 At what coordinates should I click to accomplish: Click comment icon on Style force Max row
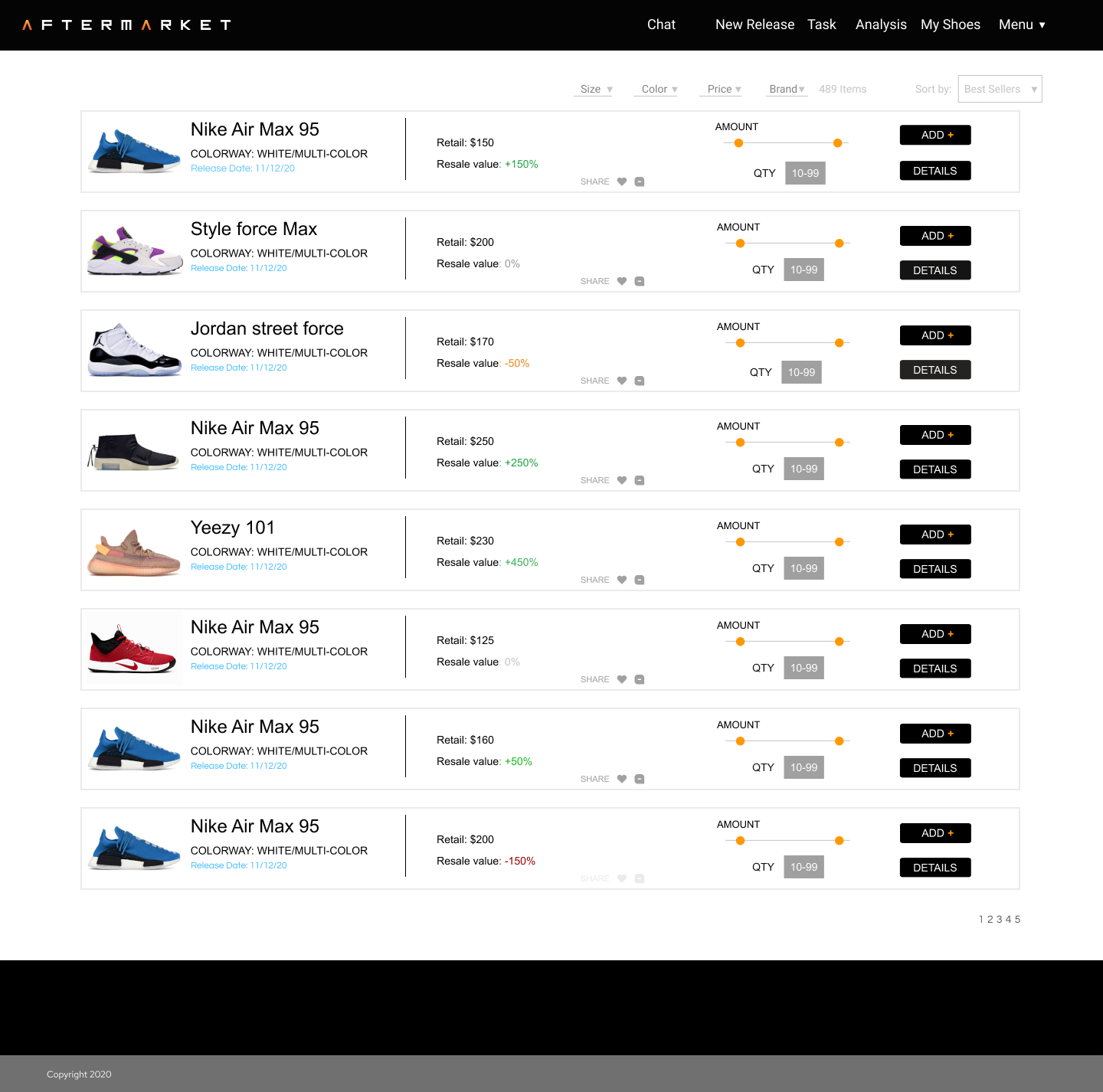pos(640,281)
